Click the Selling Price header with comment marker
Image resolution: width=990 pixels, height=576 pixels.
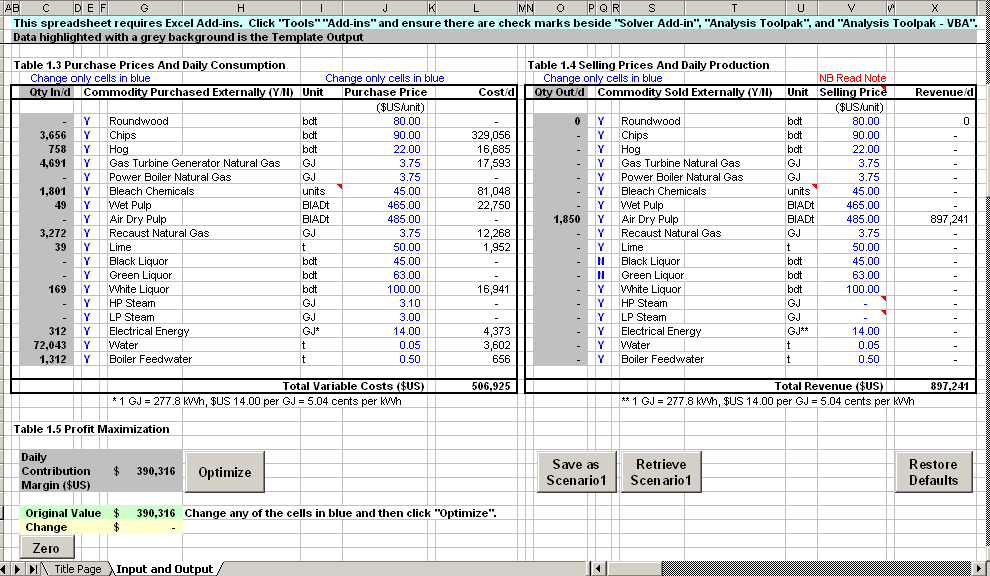point(851,92)
